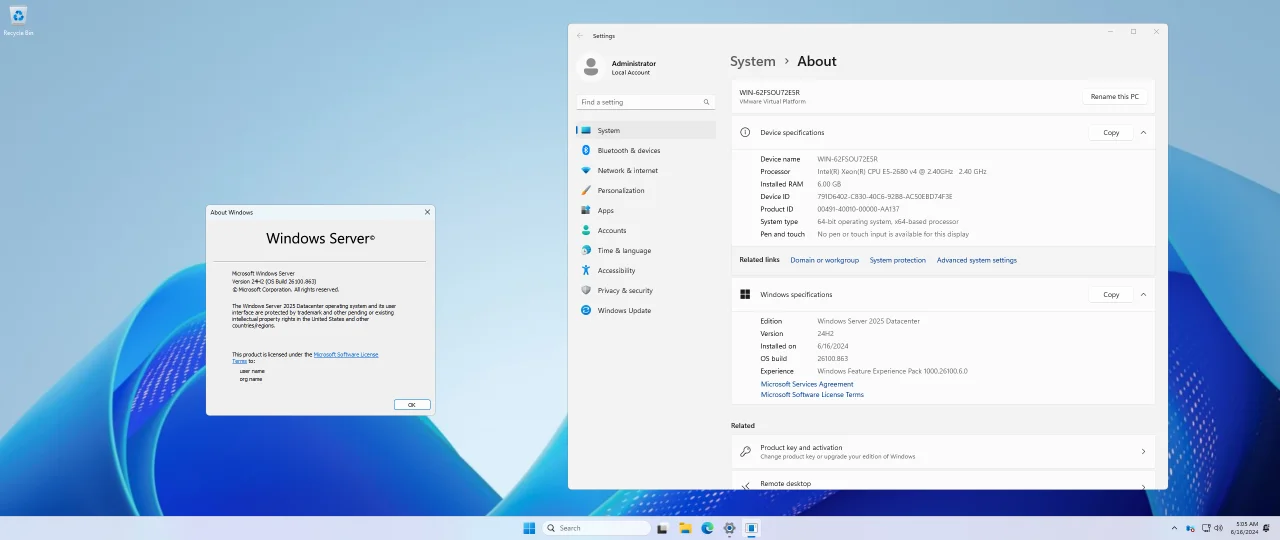Open Task View from the taskbar
The width and height of the screenshot is (1280, 540).
tap(662, 528)
